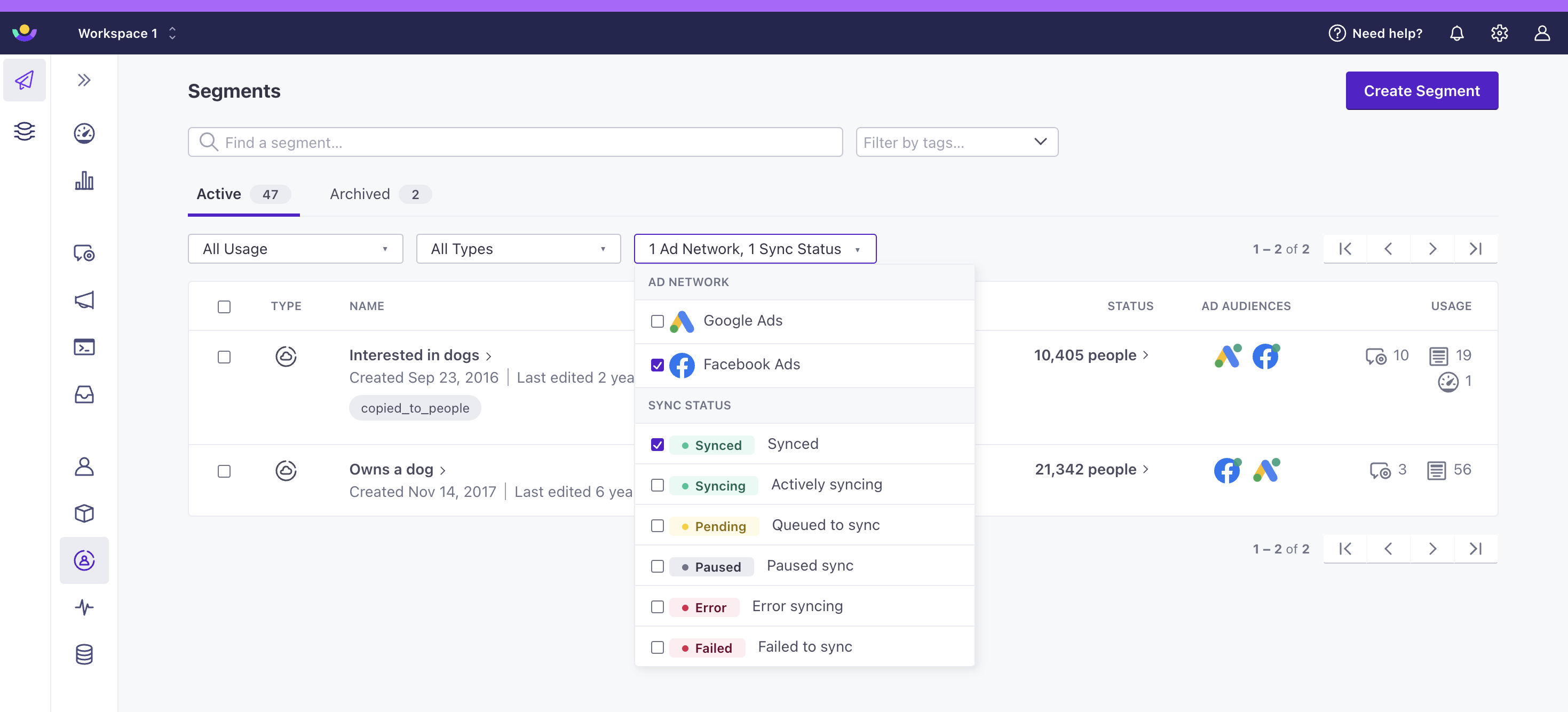Image resolution: width=1568 pixels, height=712 pixels.
Task: Check the Pending sync status filter
Action: coord(657,525)
